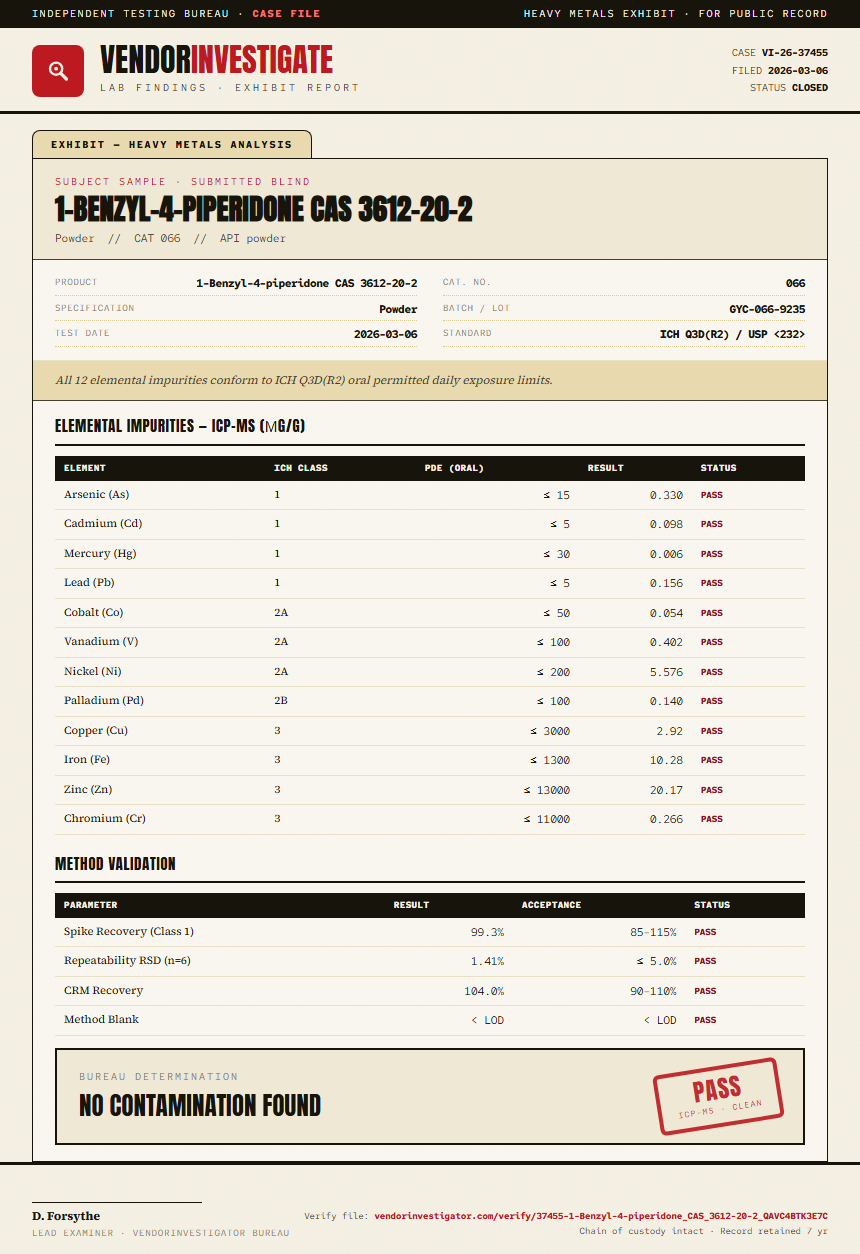Click the Method Validation section heading
860x1254 pixels.
coord(115,864)
